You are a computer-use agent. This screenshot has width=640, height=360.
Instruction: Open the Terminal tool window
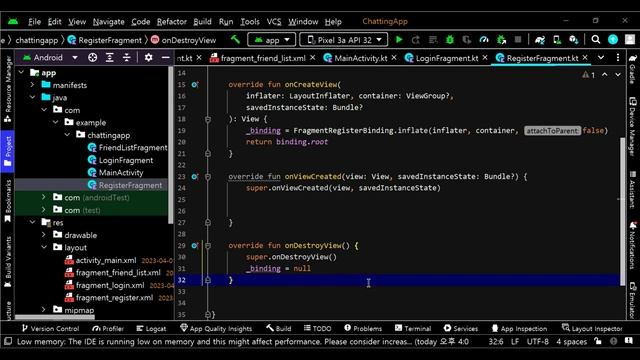pos(413,328)
